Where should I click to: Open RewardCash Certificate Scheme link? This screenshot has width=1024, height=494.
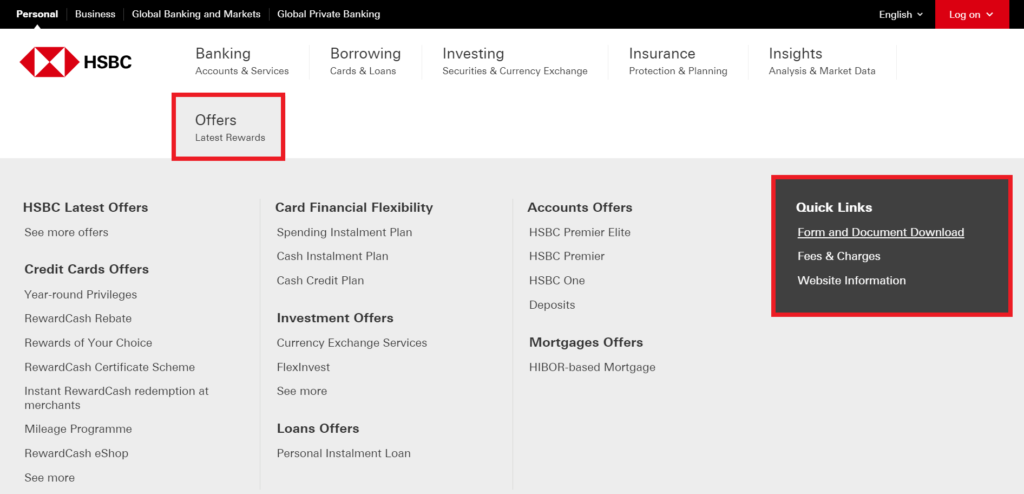(x=109, y=367)
